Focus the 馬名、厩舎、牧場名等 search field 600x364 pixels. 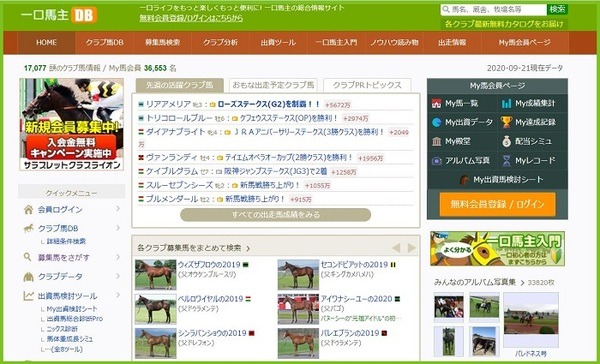click(494, 9)
